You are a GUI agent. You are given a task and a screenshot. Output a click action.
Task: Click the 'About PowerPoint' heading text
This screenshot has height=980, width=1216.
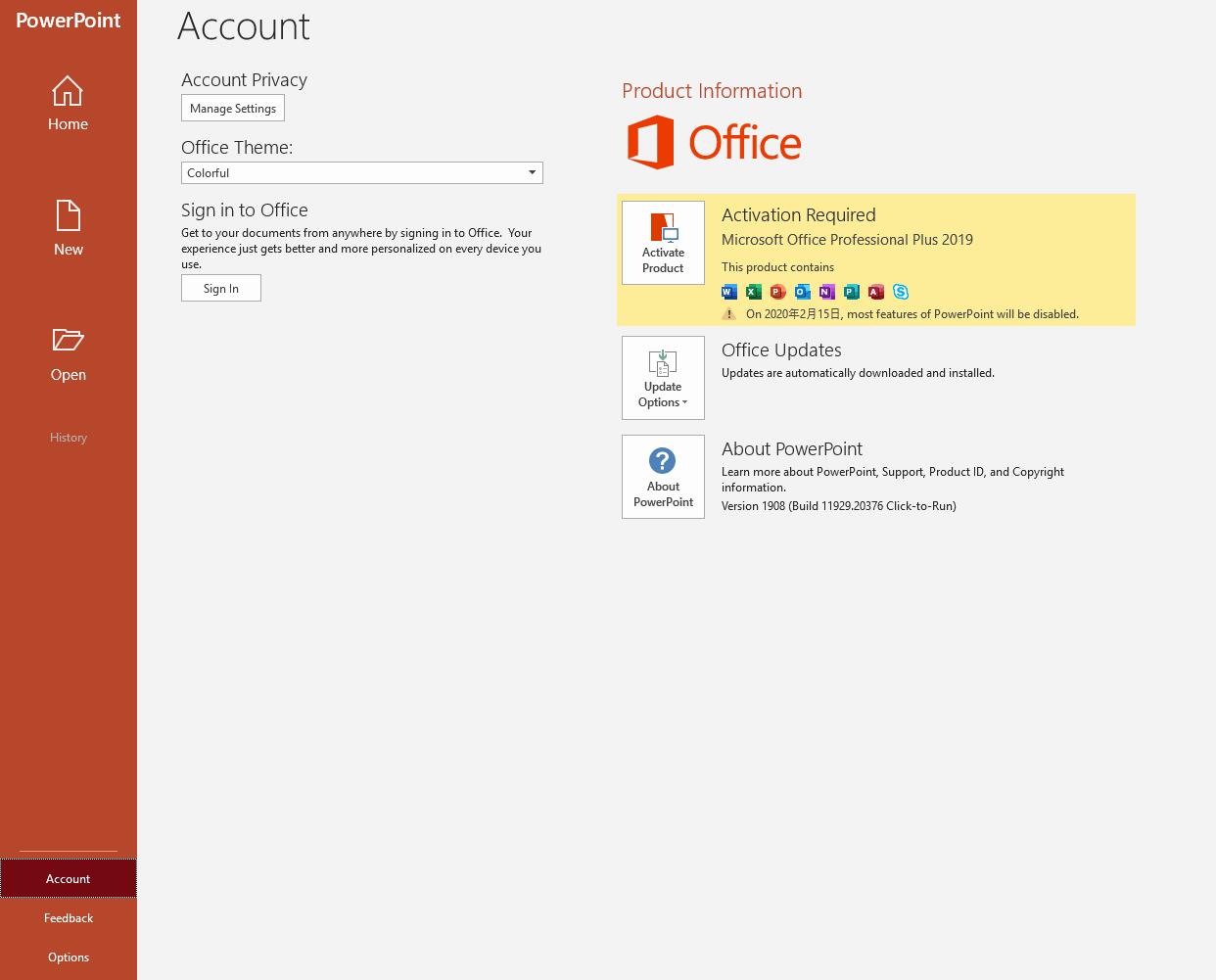(x=792, y=448)
